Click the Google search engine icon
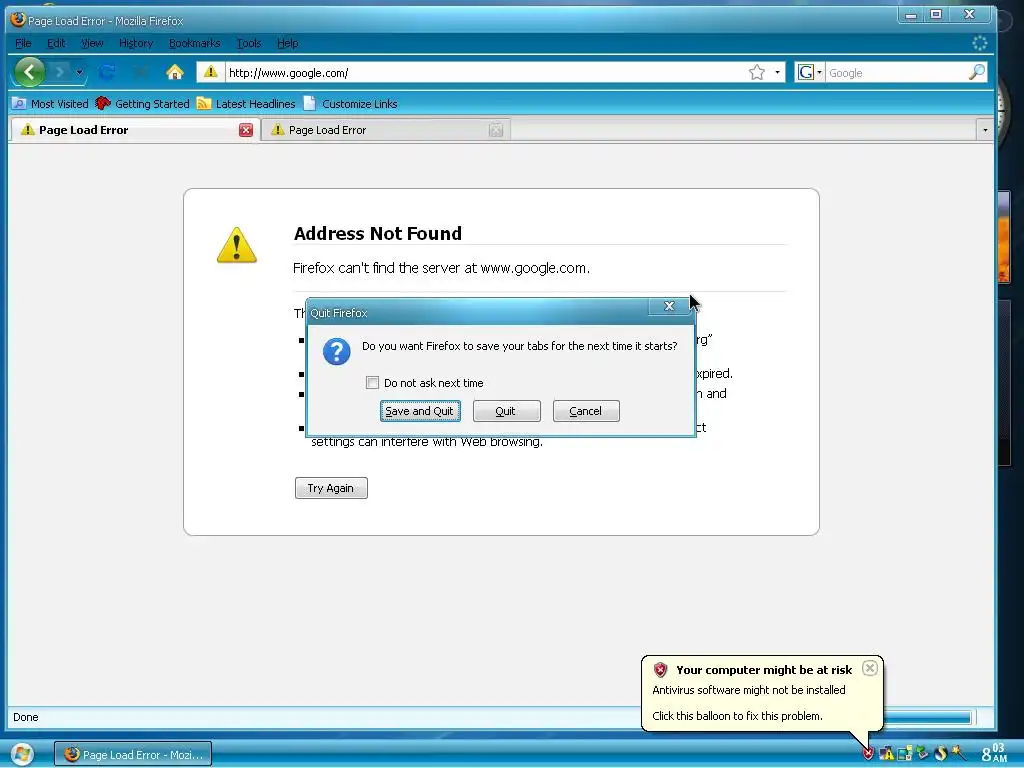 coord(806,72)
